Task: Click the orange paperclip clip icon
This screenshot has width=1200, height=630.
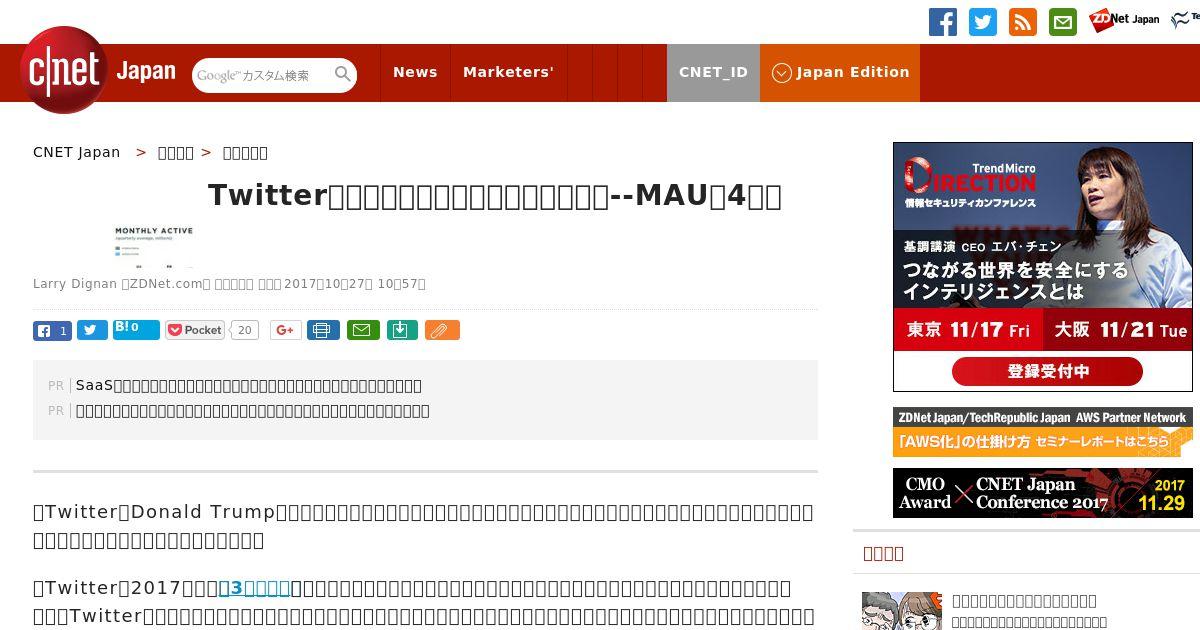Action: (442, 330)
